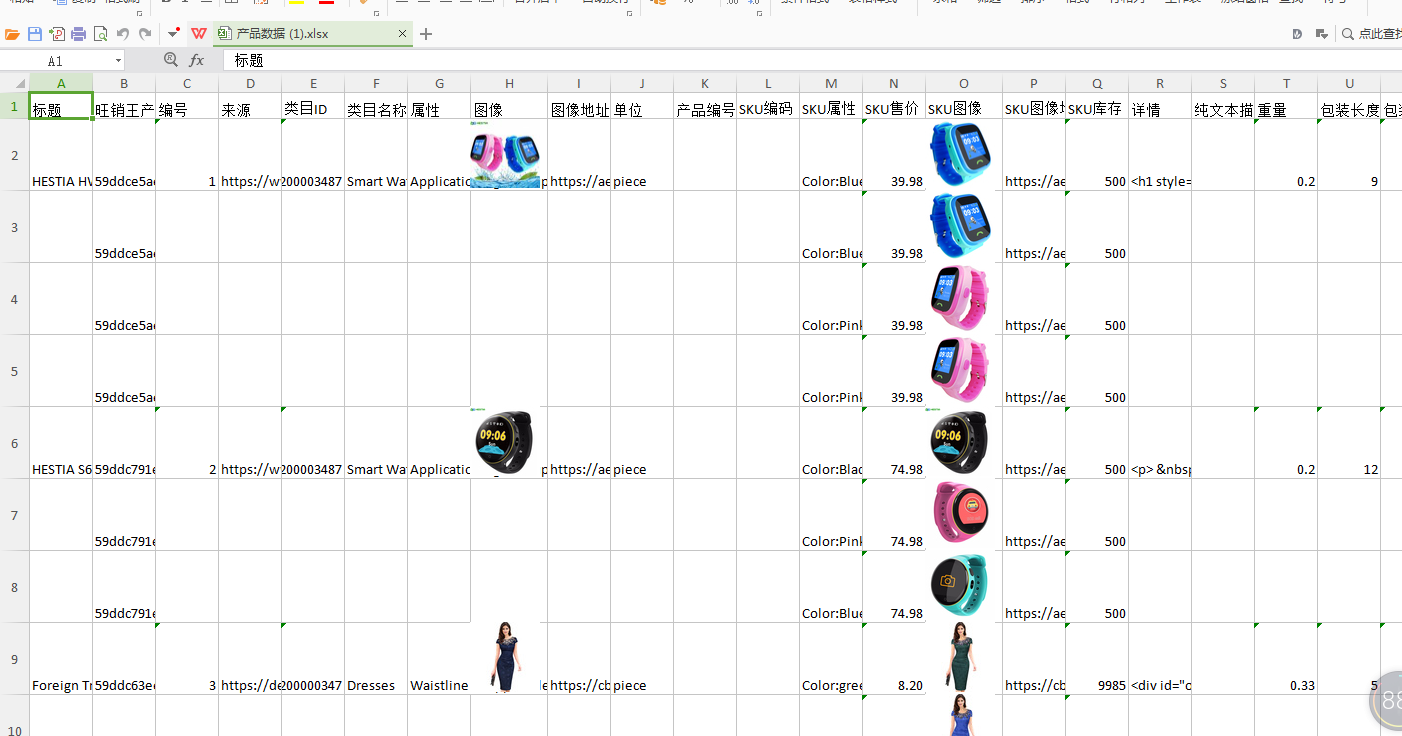1402x736 pixels.
Task: Select the Color:gree cell in row 9
Action: click(831, 659)
